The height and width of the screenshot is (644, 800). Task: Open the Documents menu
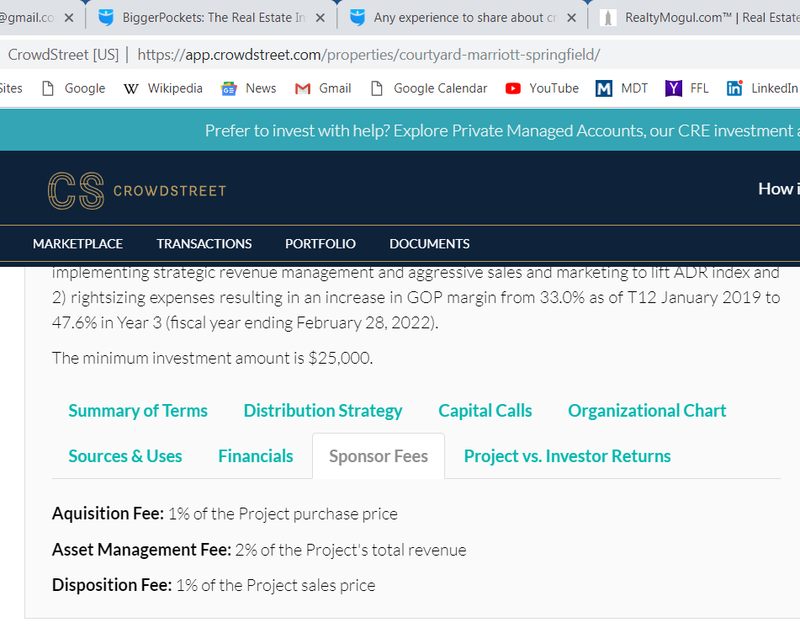click(x=430, y=244)
